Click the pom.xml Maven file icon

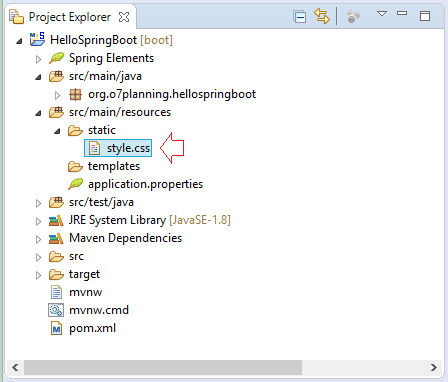(56, 328)
